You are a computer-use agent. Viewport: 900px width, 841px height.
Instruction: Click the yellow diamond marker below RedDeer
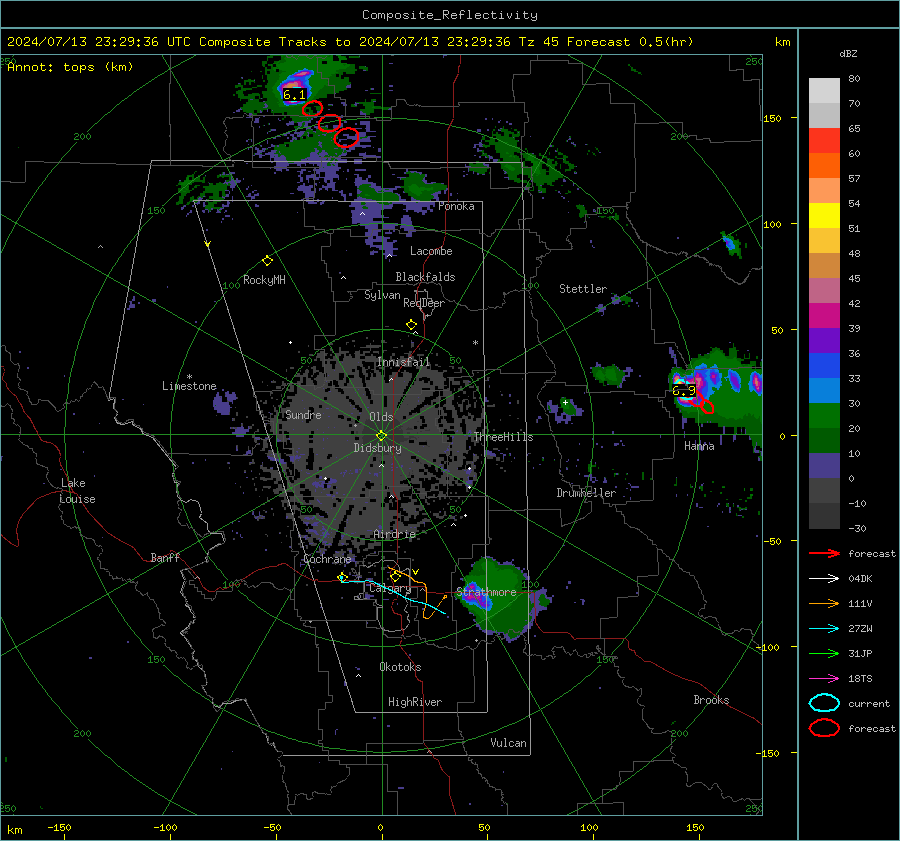coord(411,325)
